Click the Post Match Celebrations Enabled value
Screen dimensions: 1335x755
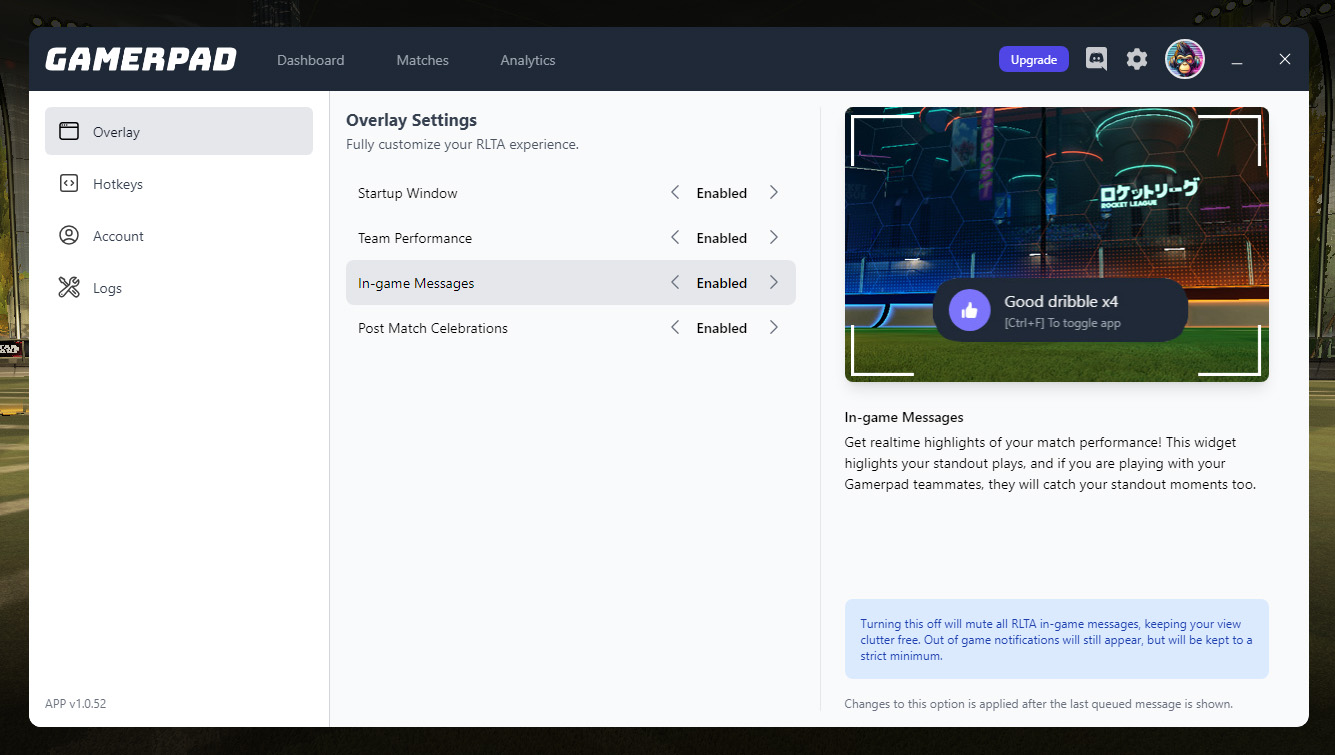(x=722, y=328)
